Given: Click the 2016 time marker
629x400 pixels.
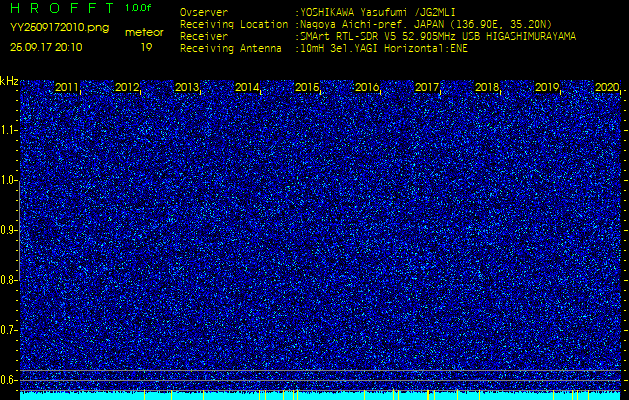Looking at the screenshot, I should [367, 87].
